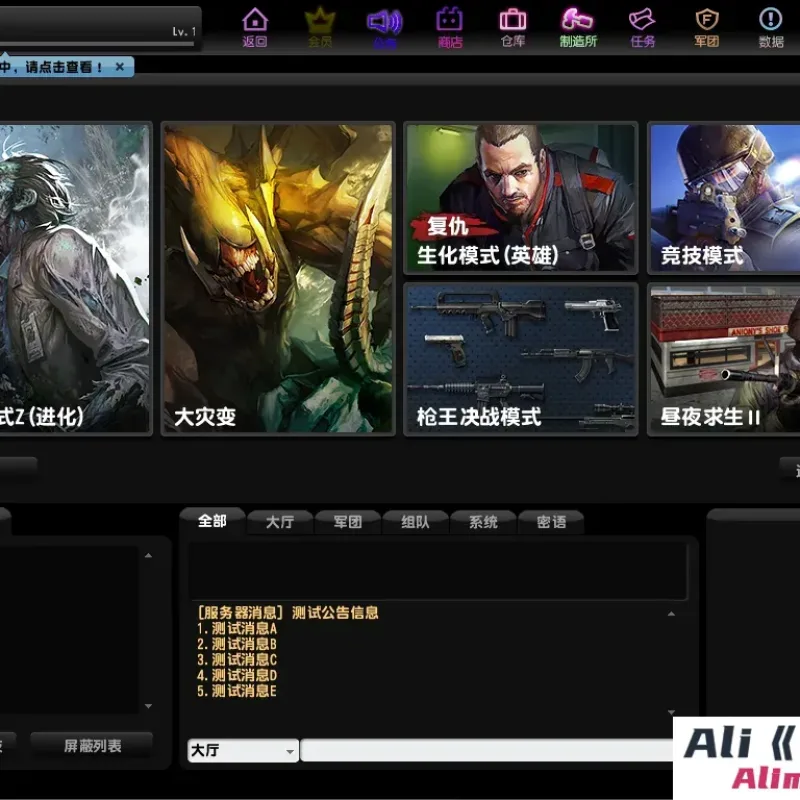Click the up arrow of the left list scrollbar
This screenshot has width=800, height=800.
(x=148, y=555)
